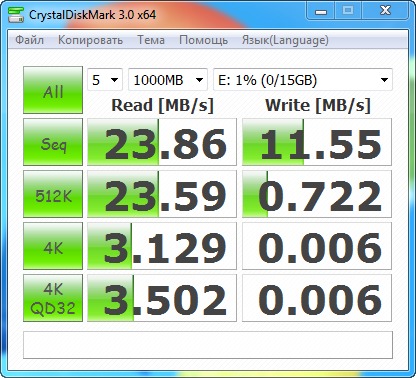The width and height of the screenshot is (416, 378).
Task: Click the Seq write result 11.55
Action: (x=317, y=142)
